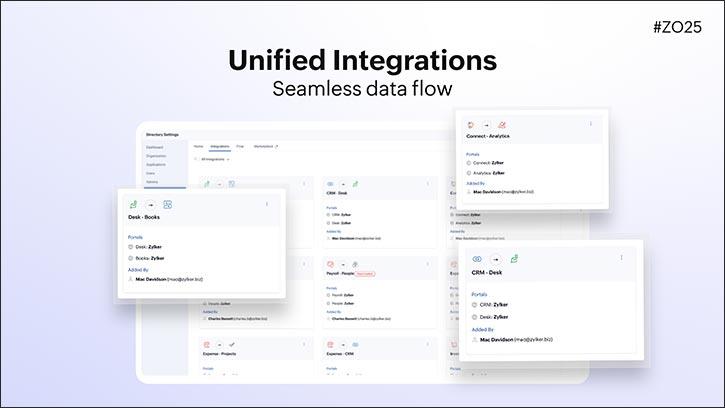Click the green Desk icon in enlarged CRM - Desk card
725x408 pixels.
click(514, 259)
